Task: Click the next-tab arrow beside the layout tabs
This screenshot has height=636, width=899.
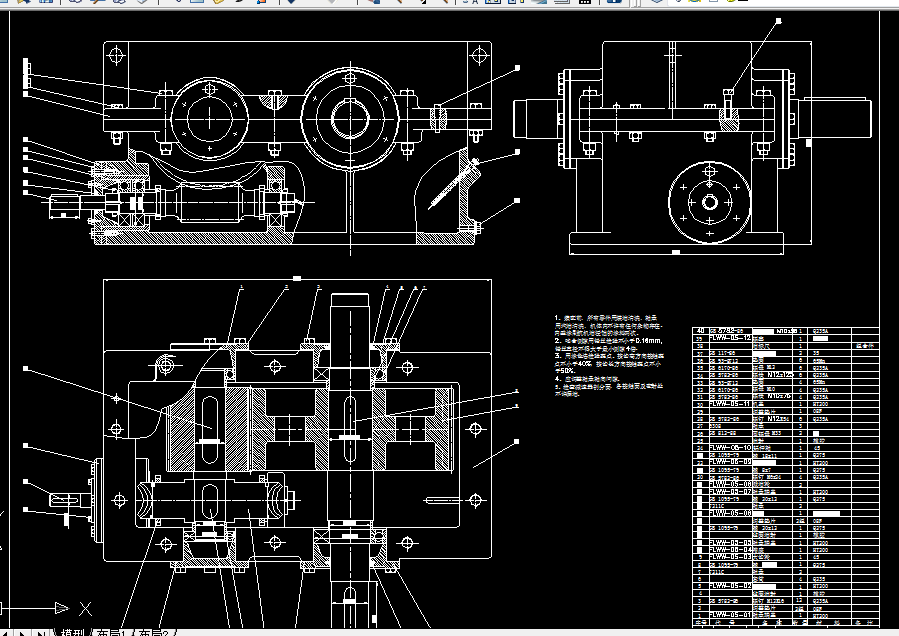Action: coord(23,633)
